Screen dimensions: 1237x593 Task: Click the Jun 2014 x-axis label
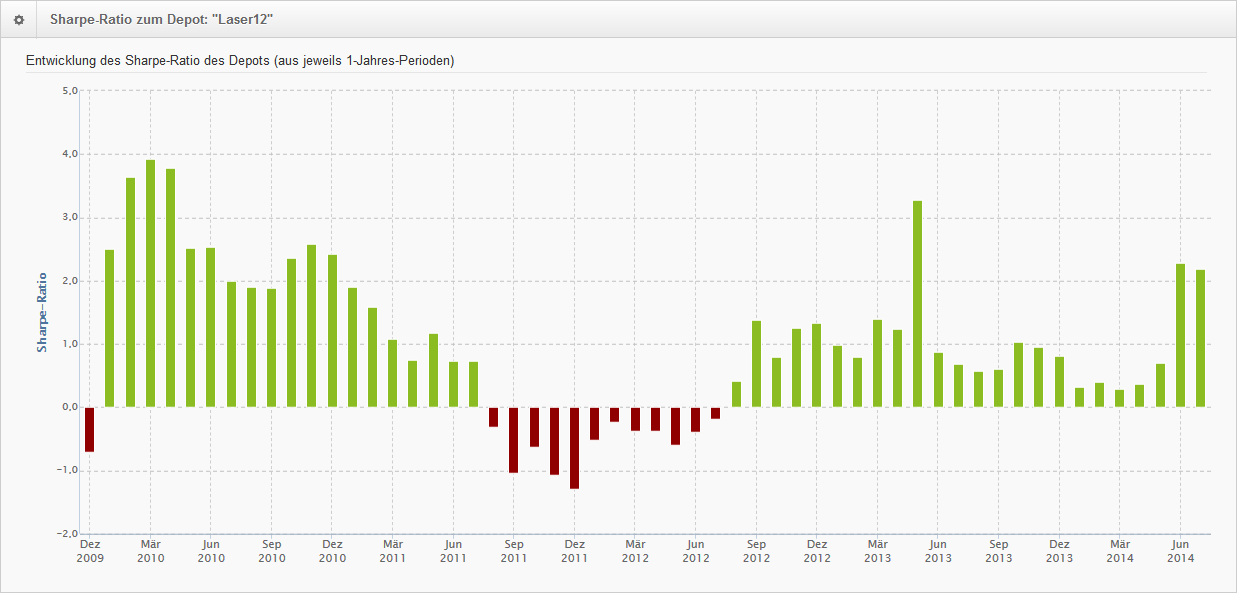(x=1180, y=551)
